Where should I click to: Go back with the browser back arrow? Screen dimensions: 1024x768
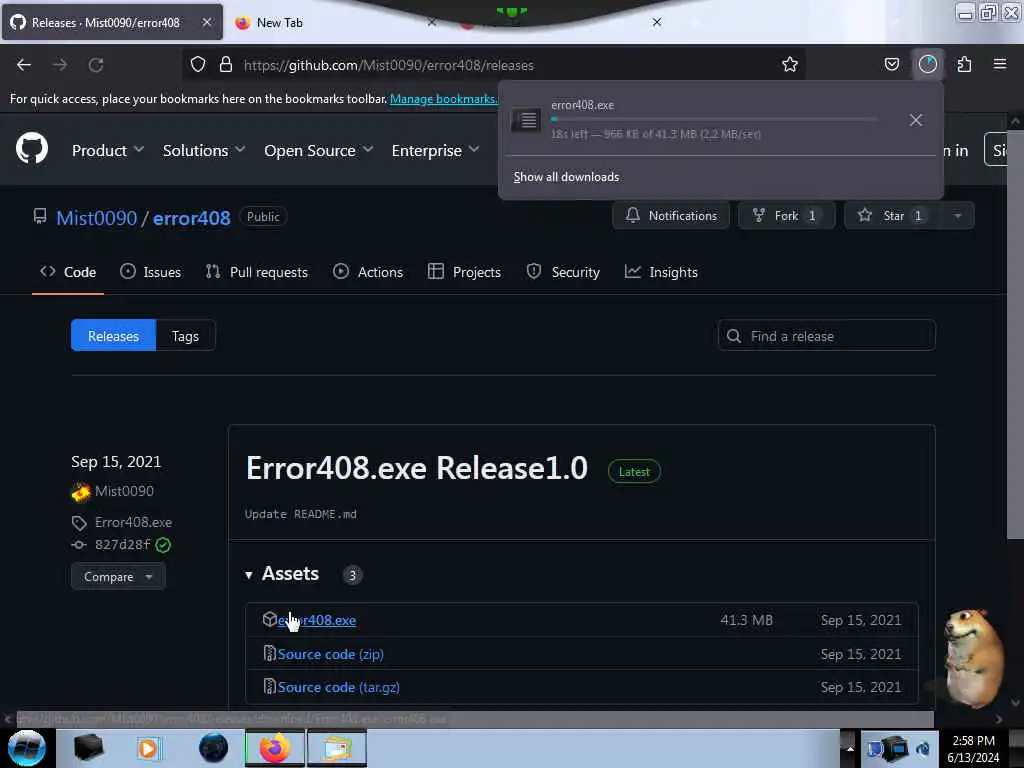tap(24, 65)
